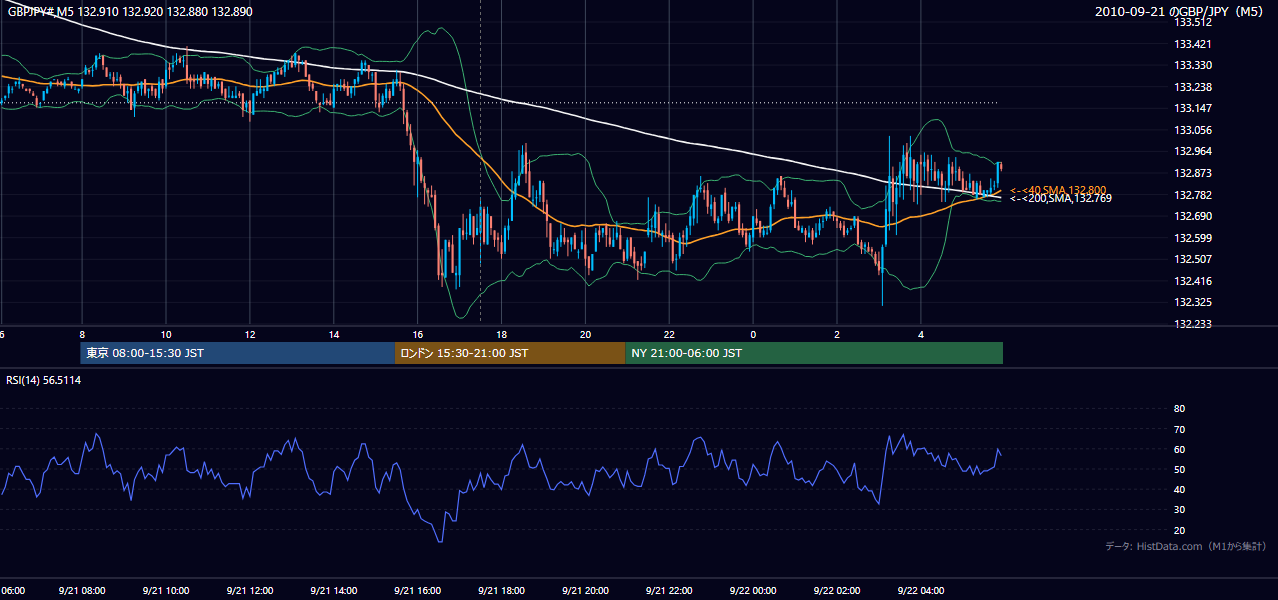This screenshot has height=600, width=1278.
Task: Click the 2010-09-21 GBP/JPY (M5) chart title
Action: 1180,12
